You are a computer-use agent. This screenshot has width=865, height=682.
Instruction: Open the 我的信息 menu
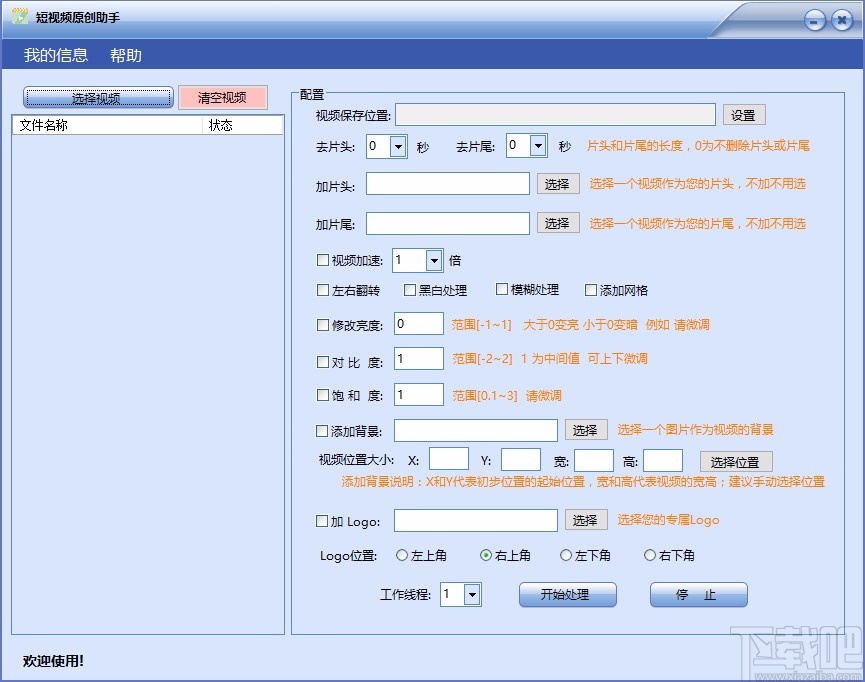pyautogui.click(x=53, y=56)
